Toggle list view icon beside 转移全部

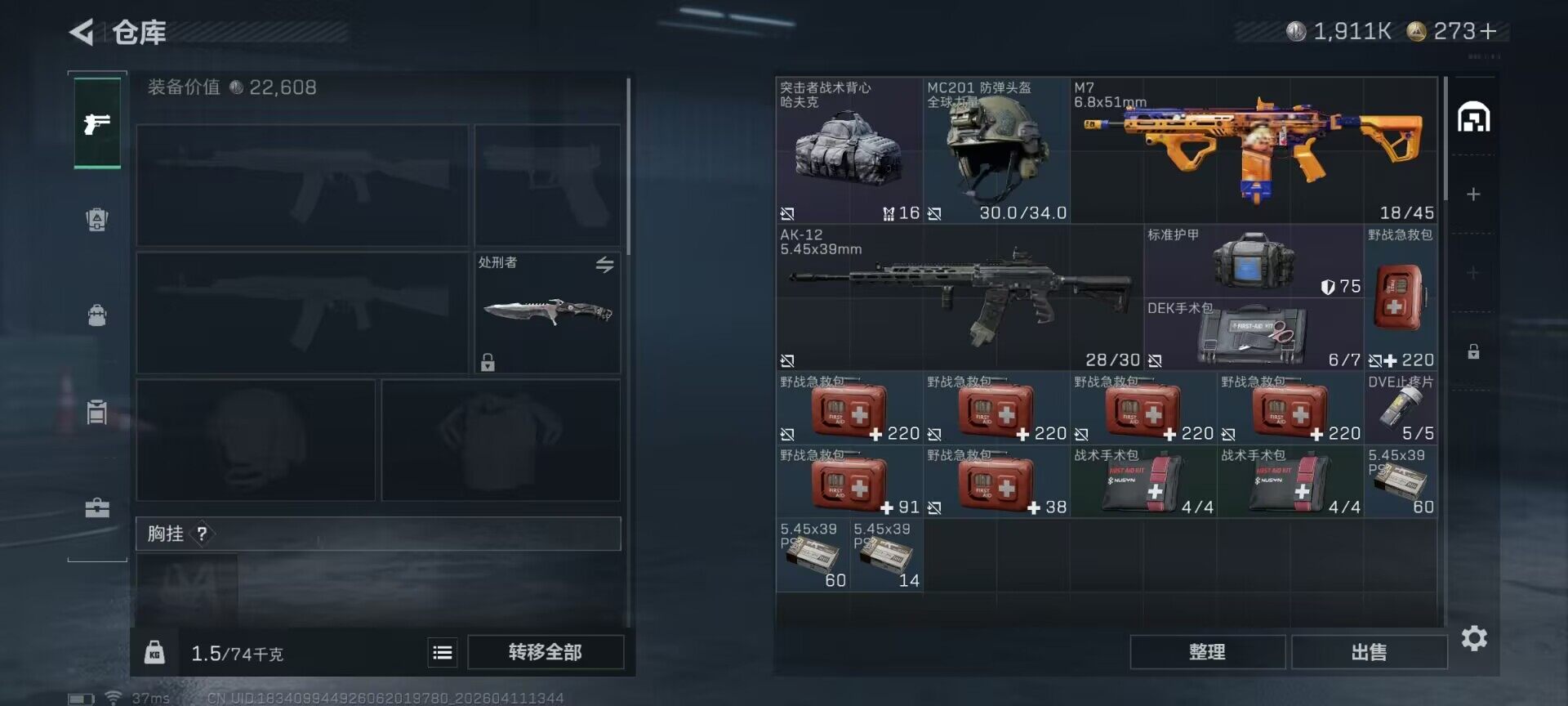coord(443,652)
